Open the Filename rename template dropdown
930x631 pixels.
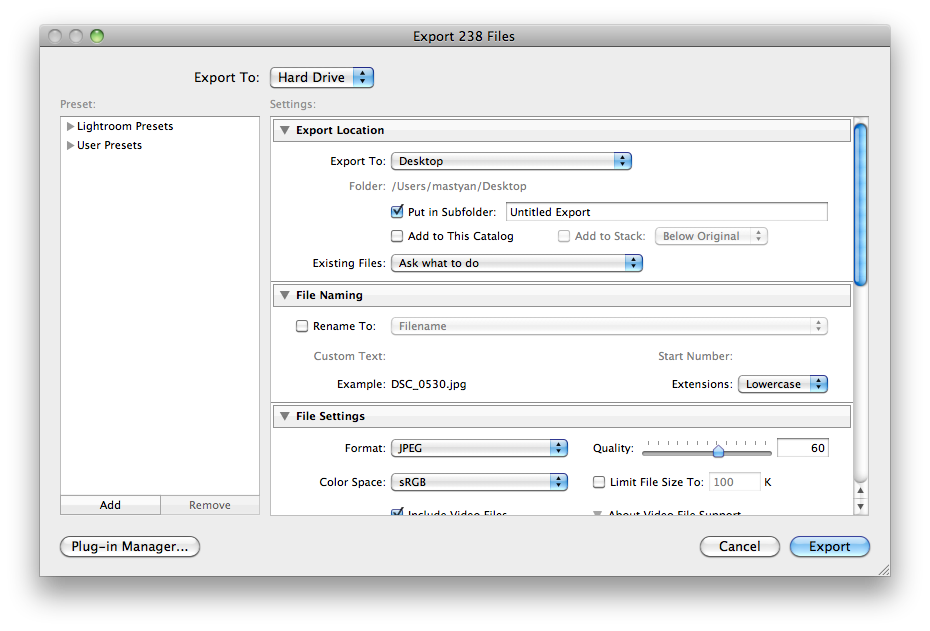pos(609,326)
